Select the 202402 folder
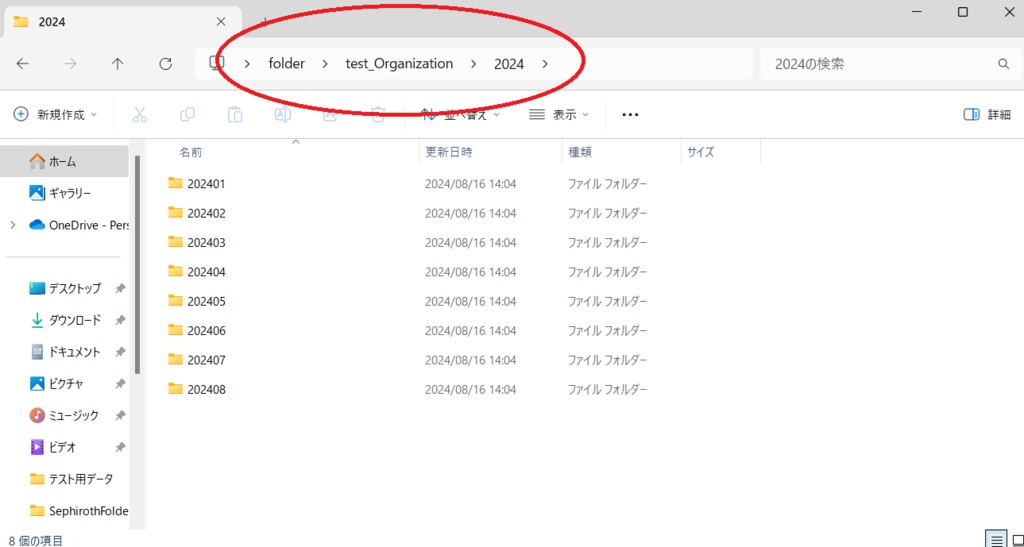 click(206, 213)
